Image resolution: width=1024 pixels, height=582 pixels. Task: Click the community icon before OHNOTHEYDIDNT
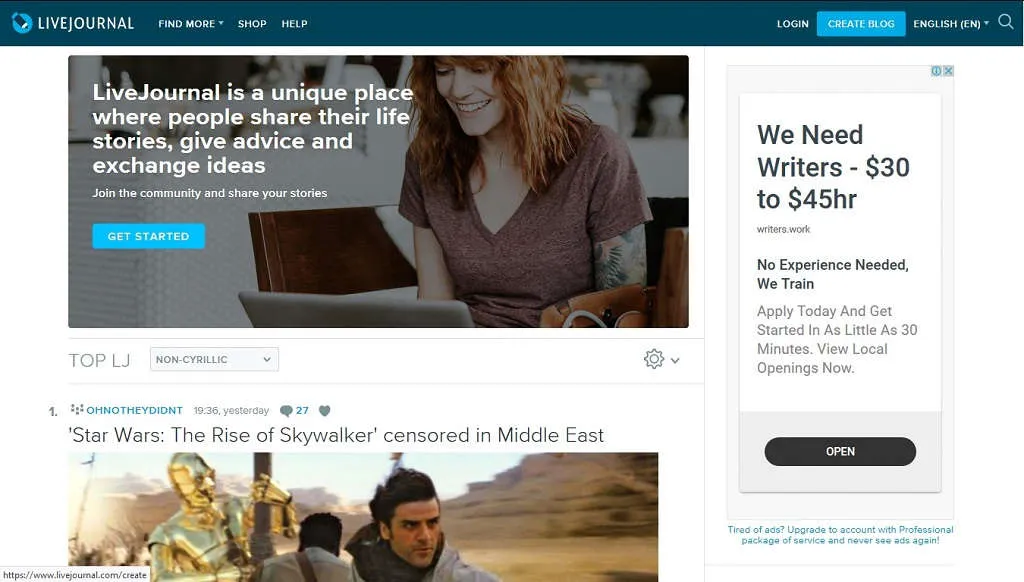point(77,410)
